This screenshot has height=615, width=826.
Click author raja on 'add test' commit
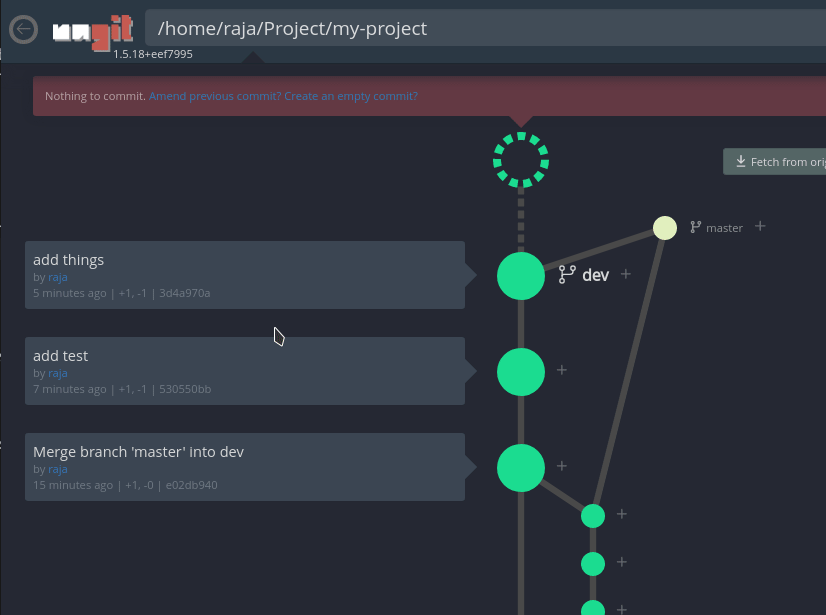pos(58,373)
